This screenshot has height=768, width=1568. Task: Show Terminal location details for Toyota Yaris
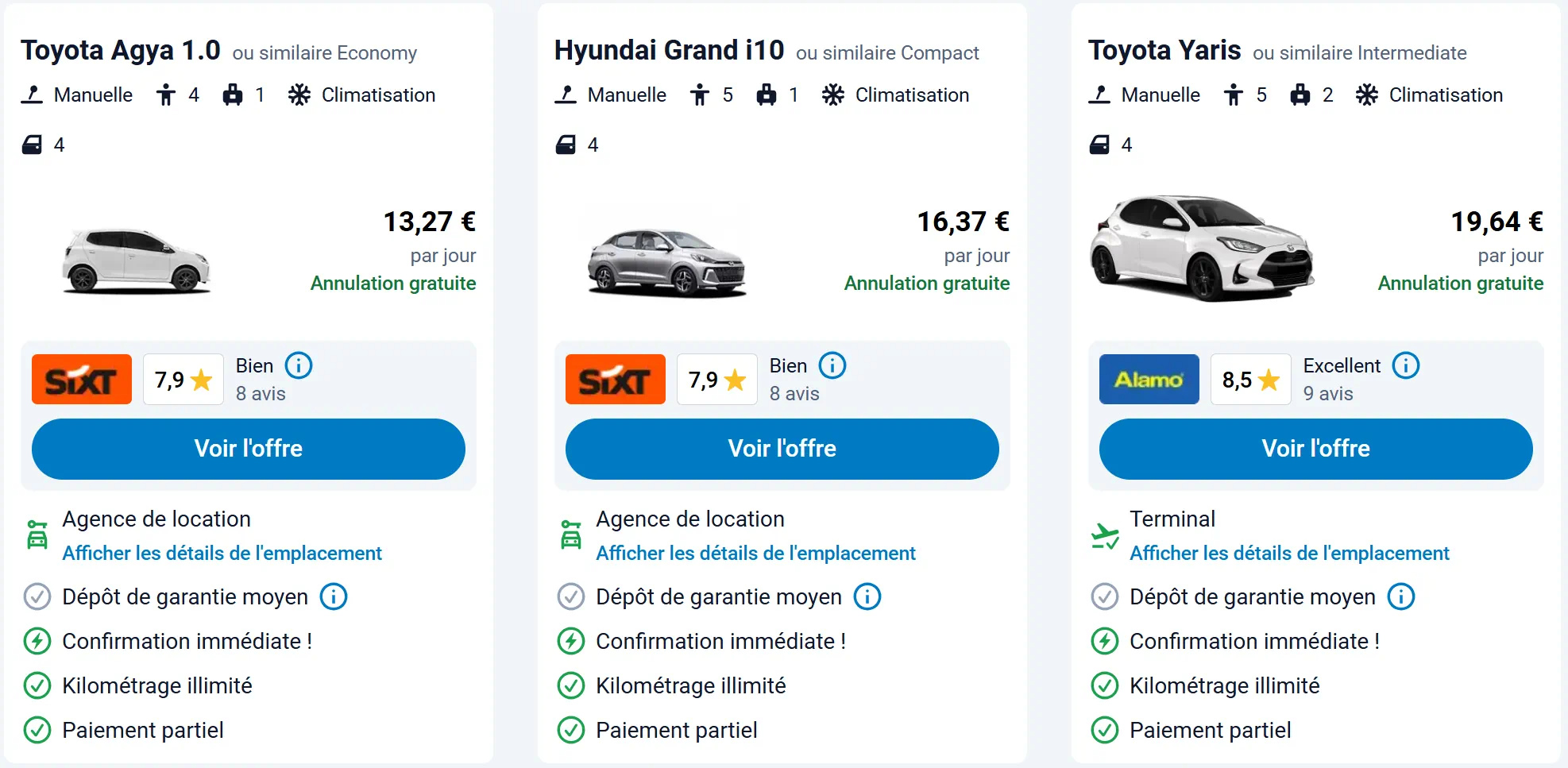1290,553
